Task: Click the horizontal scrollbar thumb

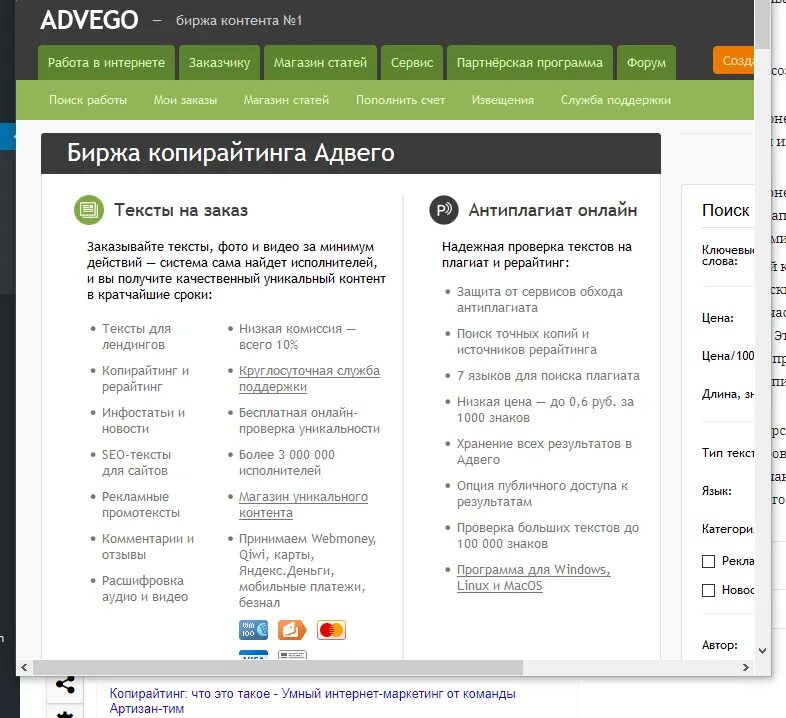Action: click(x=278, y=667)
